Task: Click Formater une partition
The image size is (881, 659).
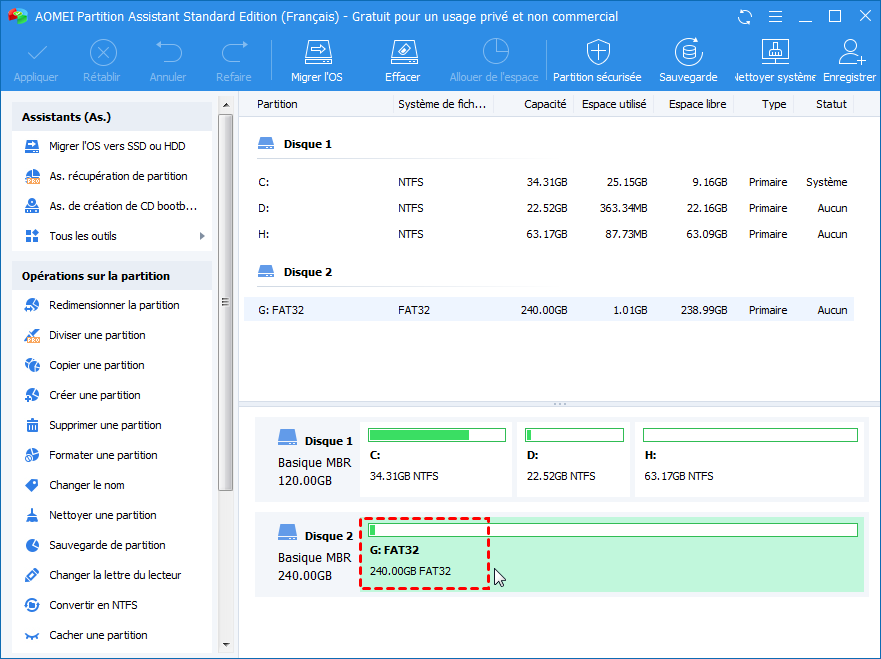Action: click(103, 455)
